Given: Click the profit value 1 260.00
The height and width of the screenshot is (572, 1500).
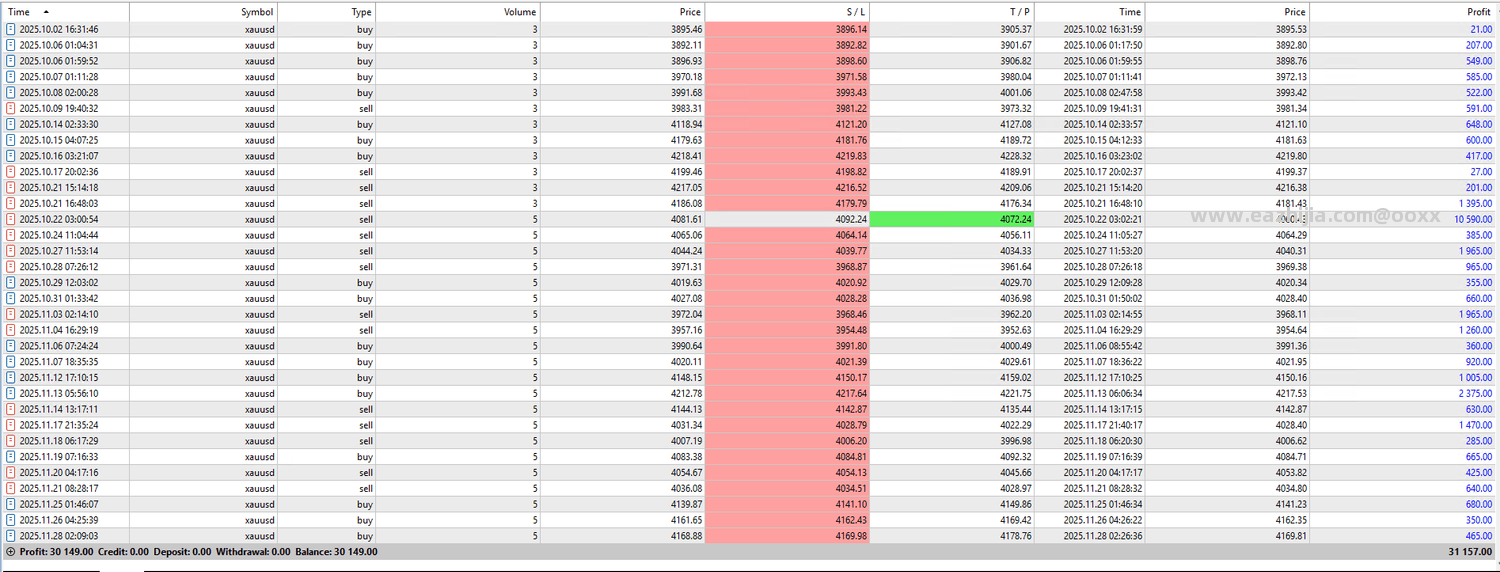Looking at the screenshot, I should click(x=1475, y=330).
